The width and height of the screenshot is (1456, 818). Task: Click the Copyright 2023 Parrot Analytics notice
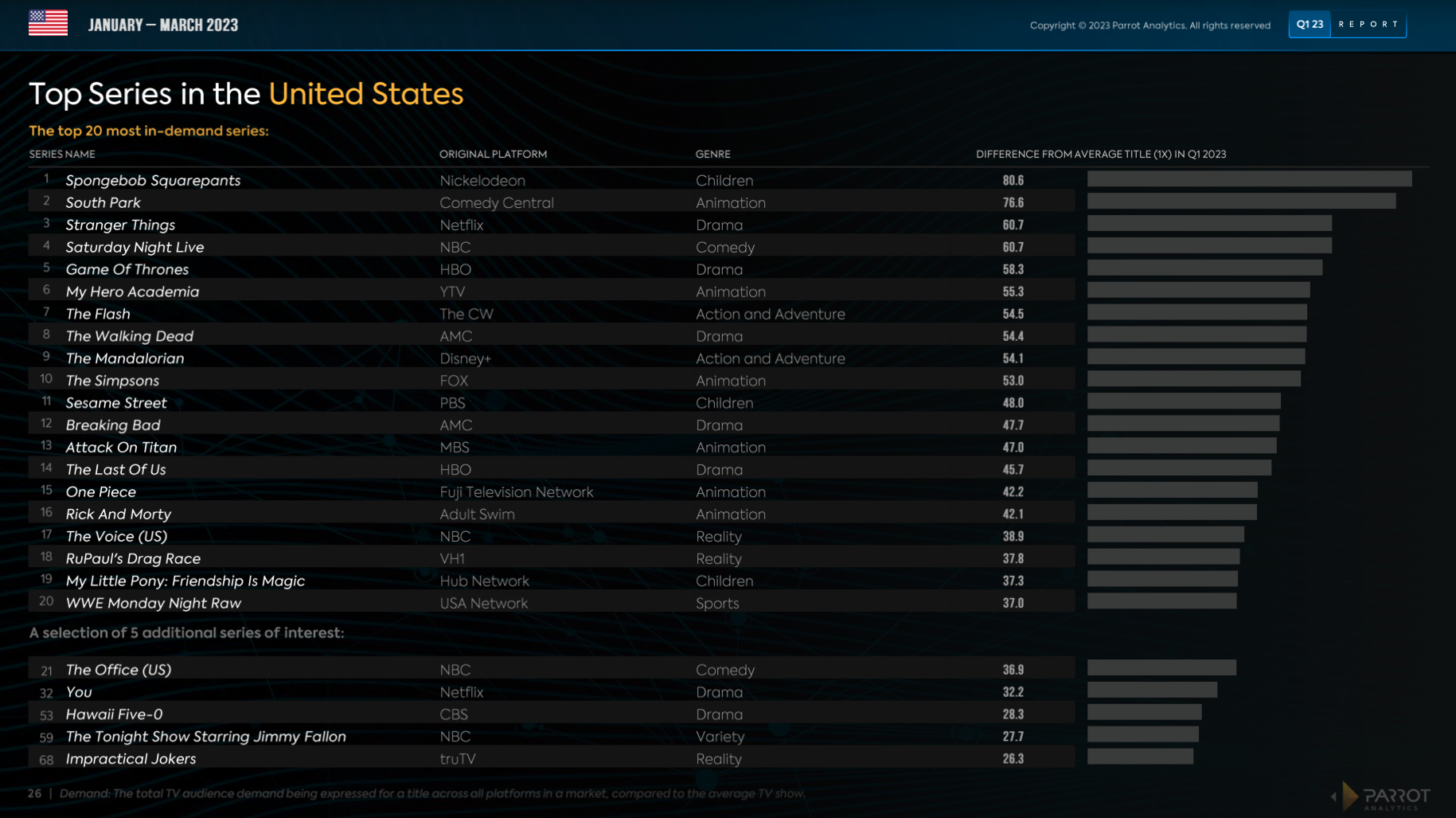pos(1151,25)
